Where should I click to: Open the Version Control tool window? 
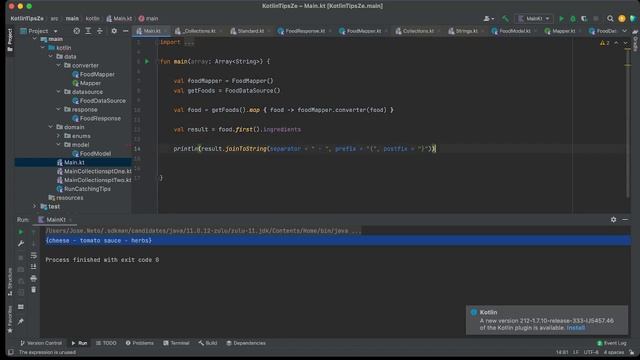41,343
